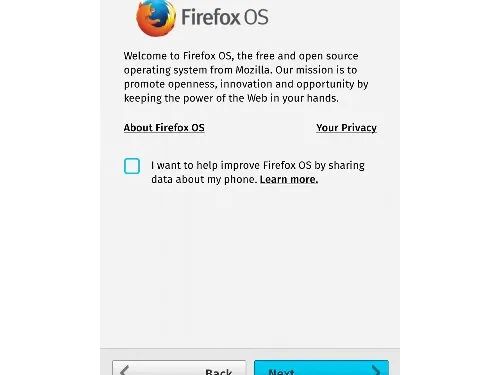Open the Your Privacy link

[x=346, y=128]
